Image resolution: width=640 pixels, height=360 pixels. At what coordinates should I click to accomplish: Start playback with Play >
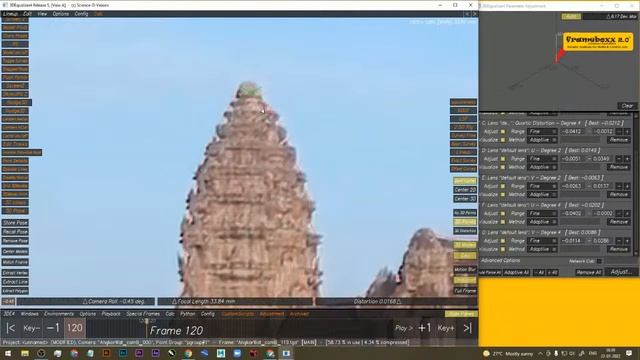coord(404,328)
